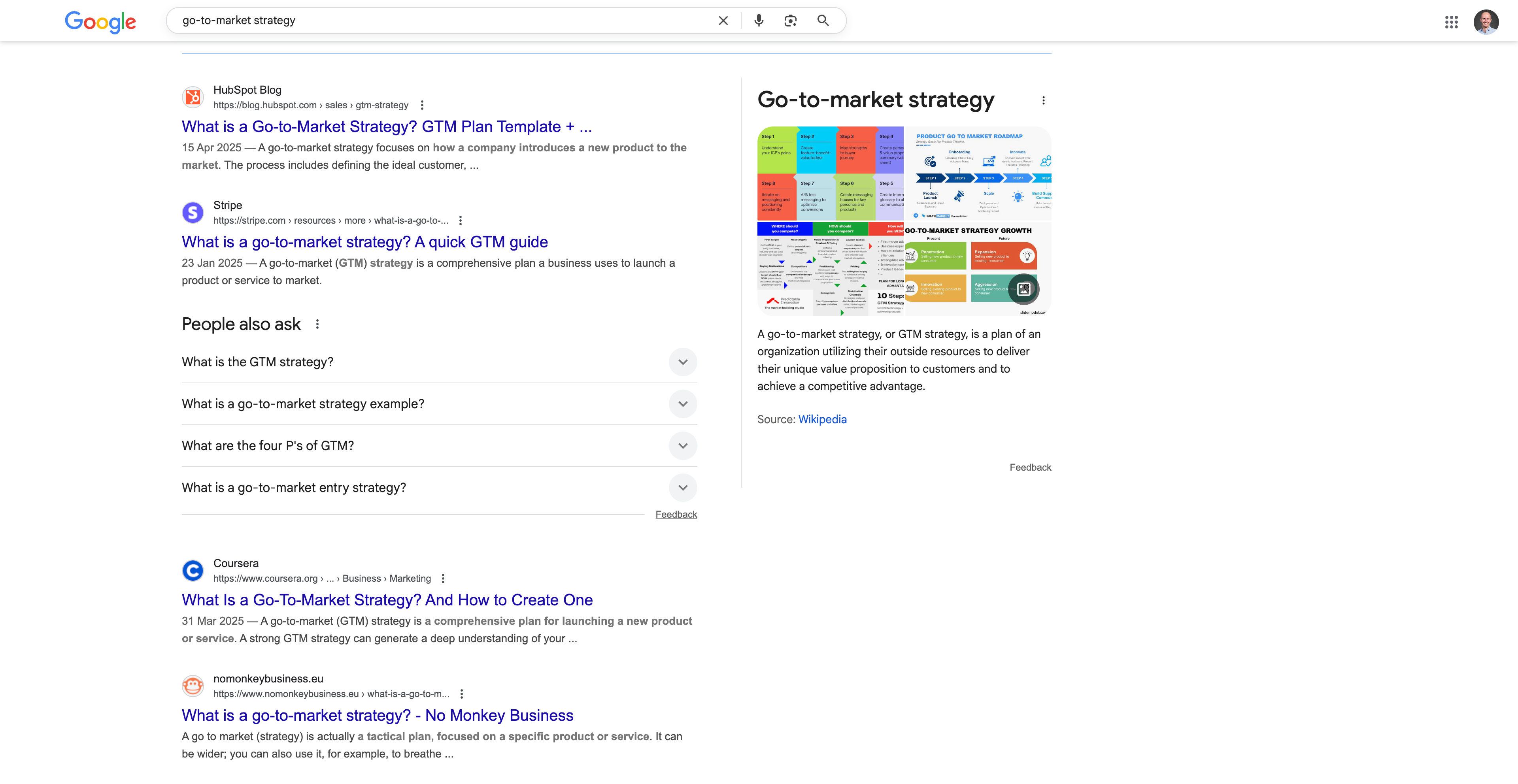Click the nomonkeybusiness.eu URL breadcrumb
Viewport: 1518px width, 784px height.
331,694
